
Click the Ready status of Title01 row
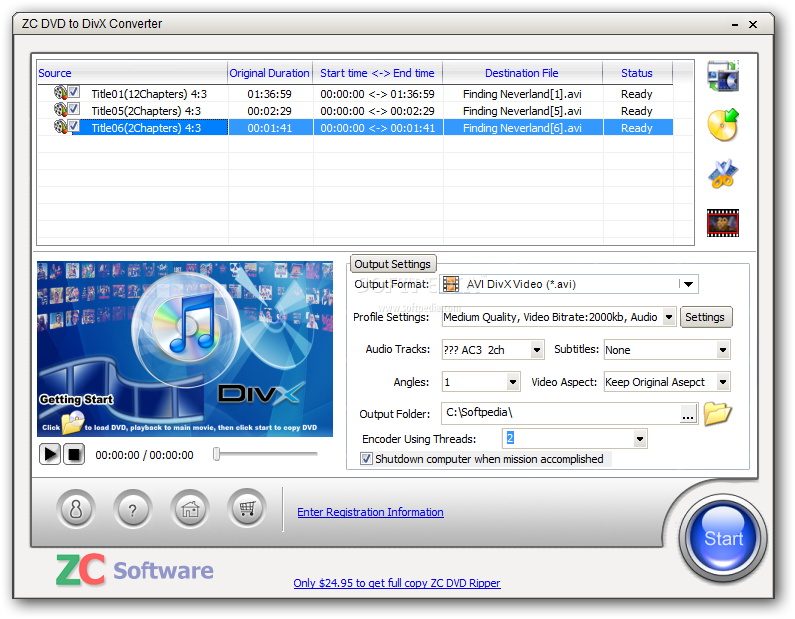(x=637, y=94)
